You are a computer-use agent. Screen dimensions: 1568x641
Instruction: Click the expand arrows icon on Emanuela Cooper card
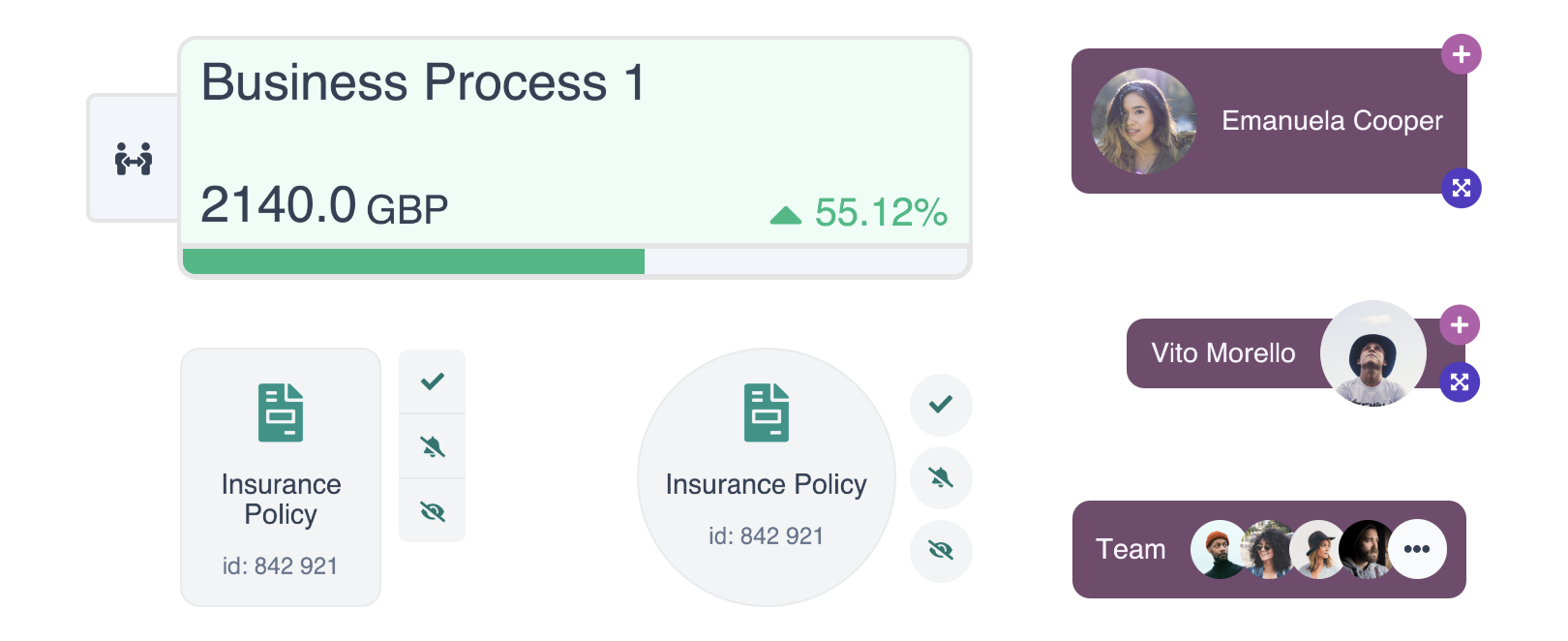pyautogui.click(x=1461, y=188)
